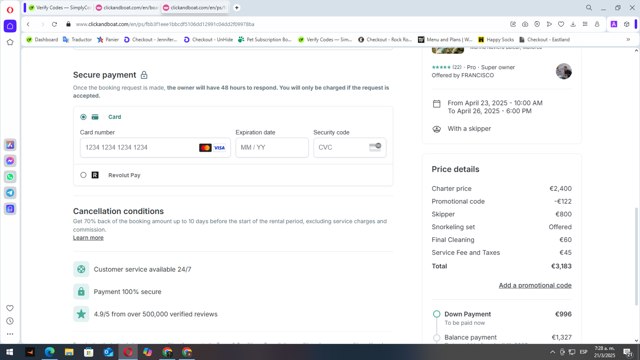
Task: Open the sidebar heart favorites panel
Action: pyautogui.click(x=10, y=308)
